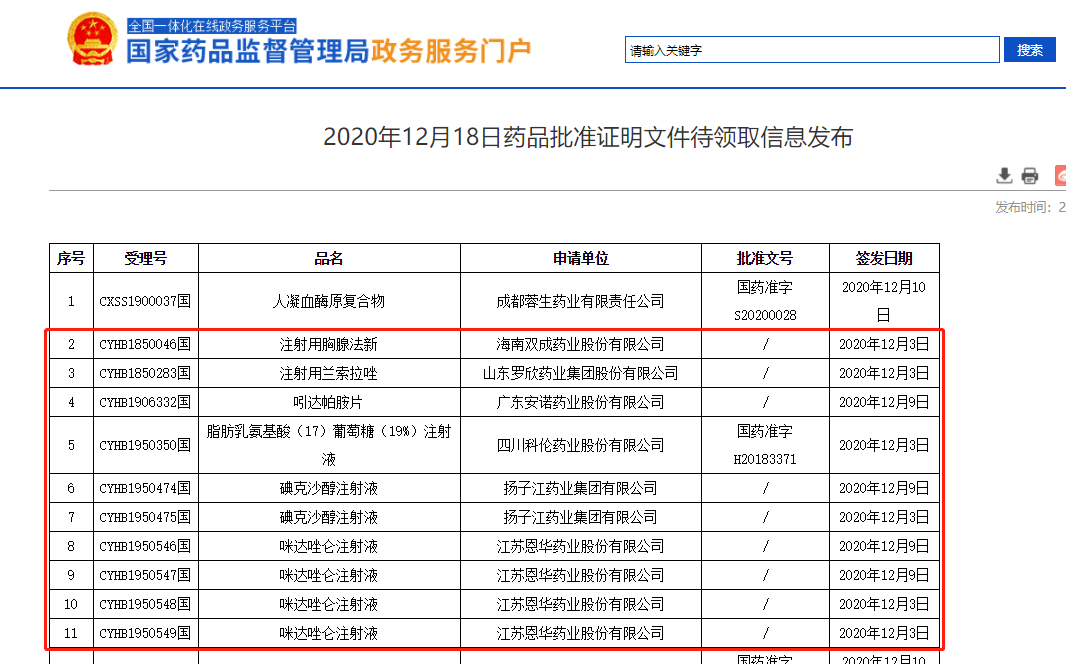Select cell 人凝血酶原复合物

pos(329,301)
